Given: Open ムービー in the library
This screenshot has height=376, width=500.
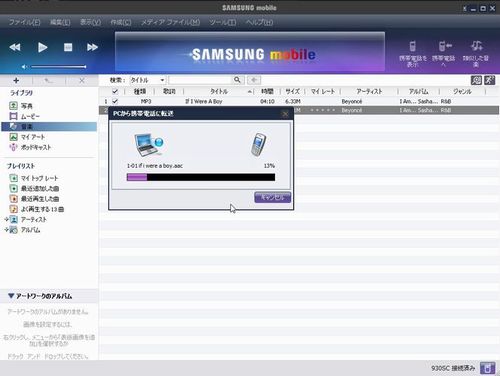Looking at the screenshot, I should coord(30,116).
